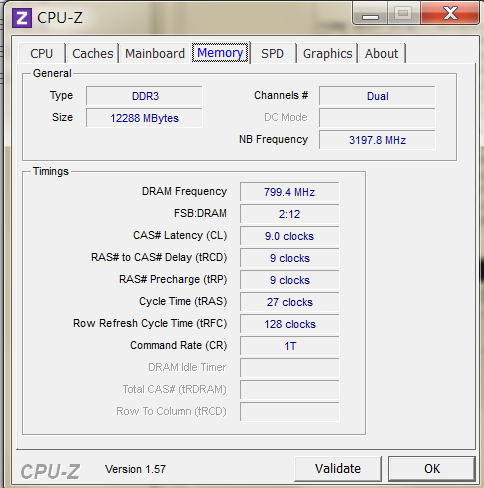
Task: Click the empty Row To Column field
Action: (290, 412)
